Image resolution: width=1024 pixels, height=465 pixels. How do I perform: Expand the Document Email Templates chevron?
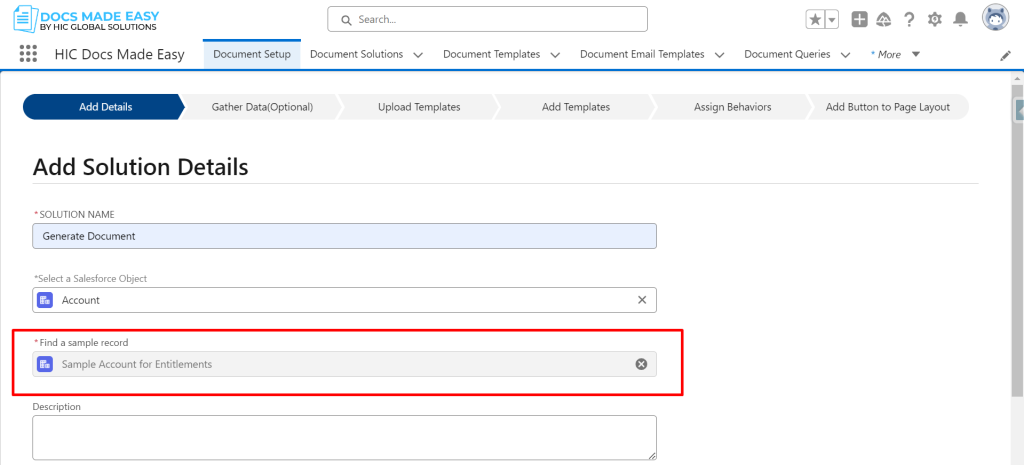click(x=720, y=55)
